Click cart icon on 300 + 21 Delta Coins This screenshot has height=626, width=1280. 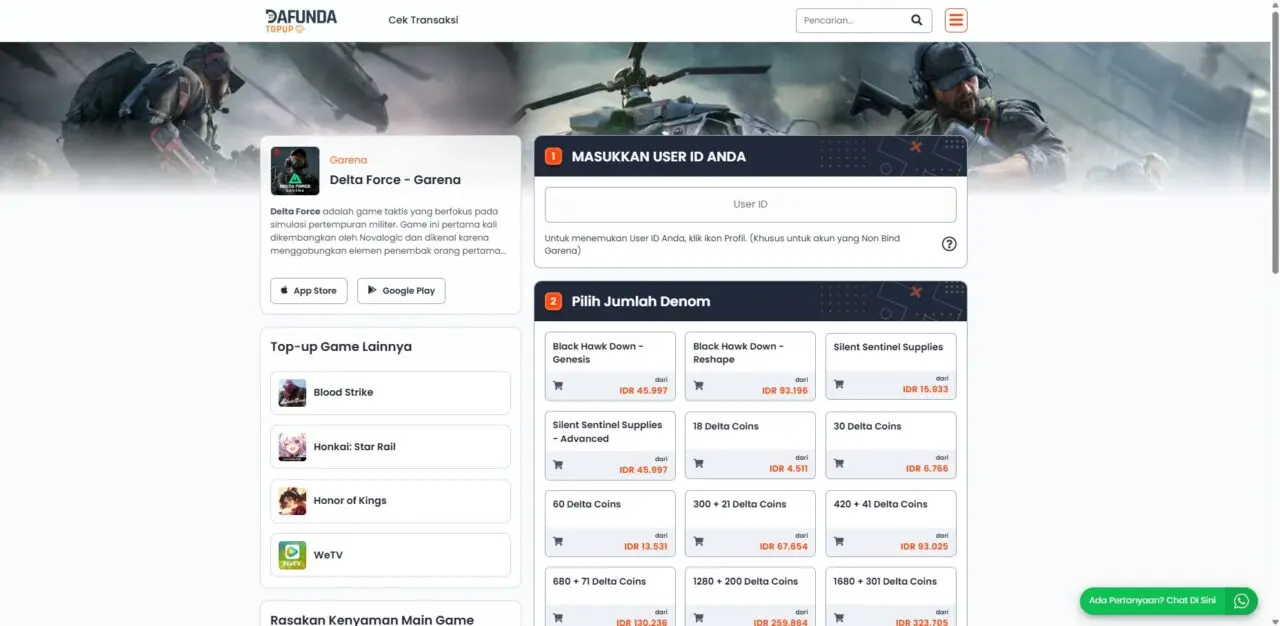click(698, 542)
